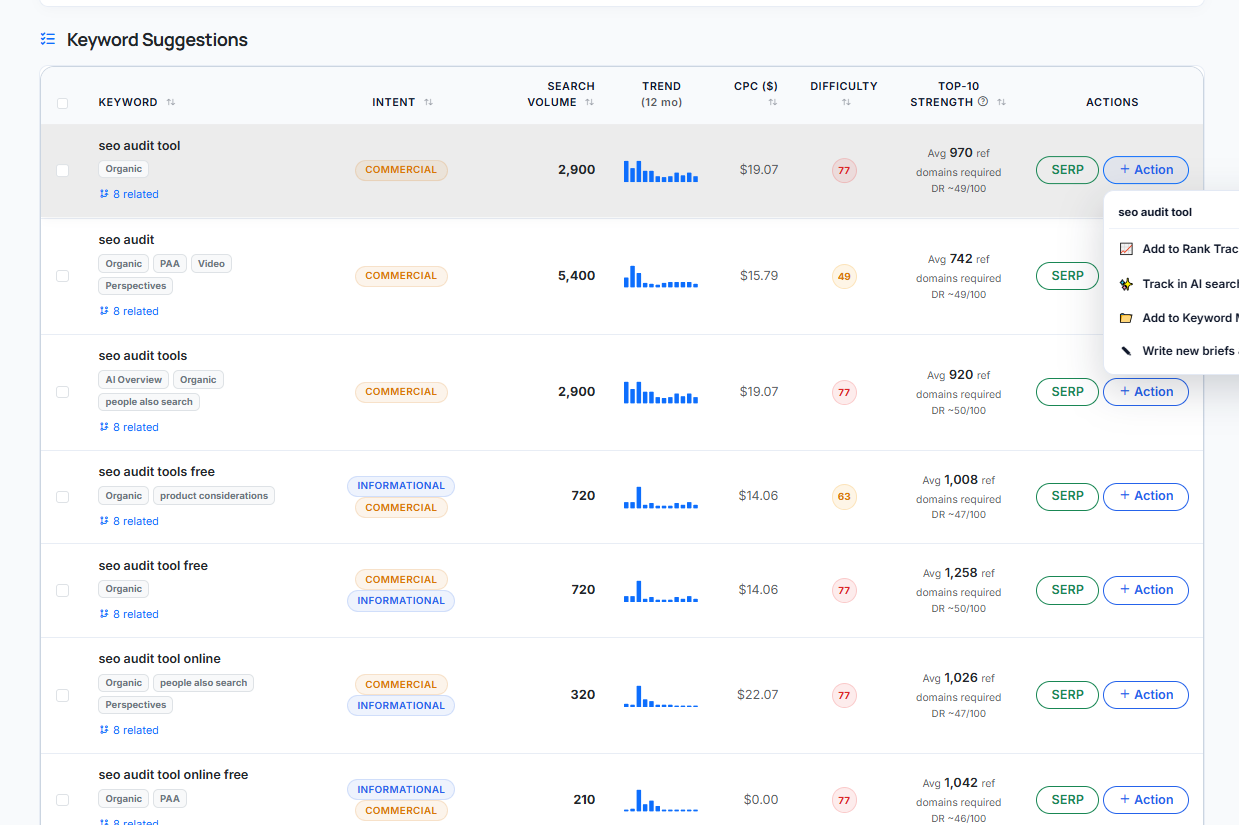Click the "product considerations" tag
This screenshot has height=825, width=1239.
click(x=214, y=496)
